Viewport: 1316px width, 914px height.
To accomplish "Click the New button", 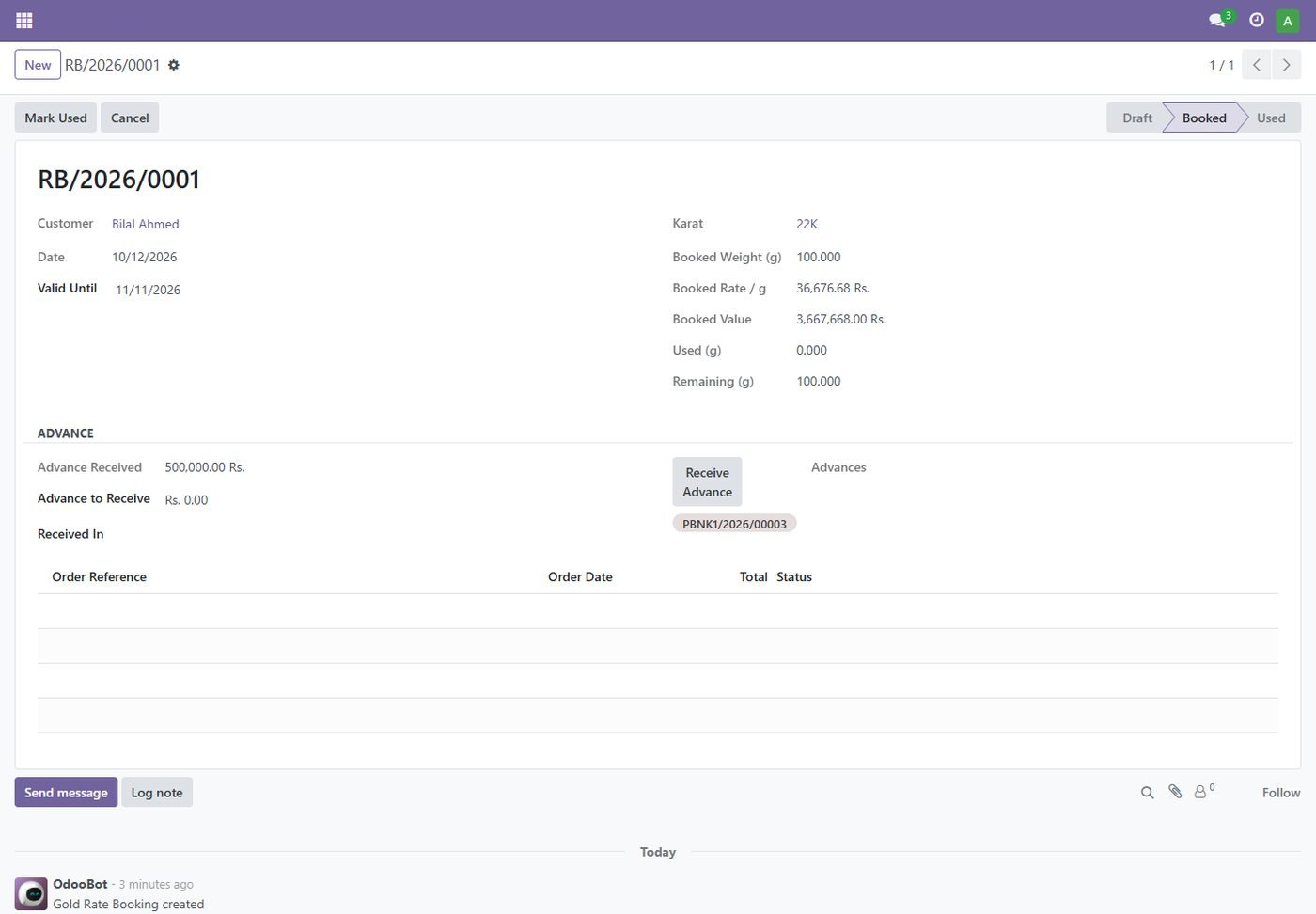I will tap(38, 65).
